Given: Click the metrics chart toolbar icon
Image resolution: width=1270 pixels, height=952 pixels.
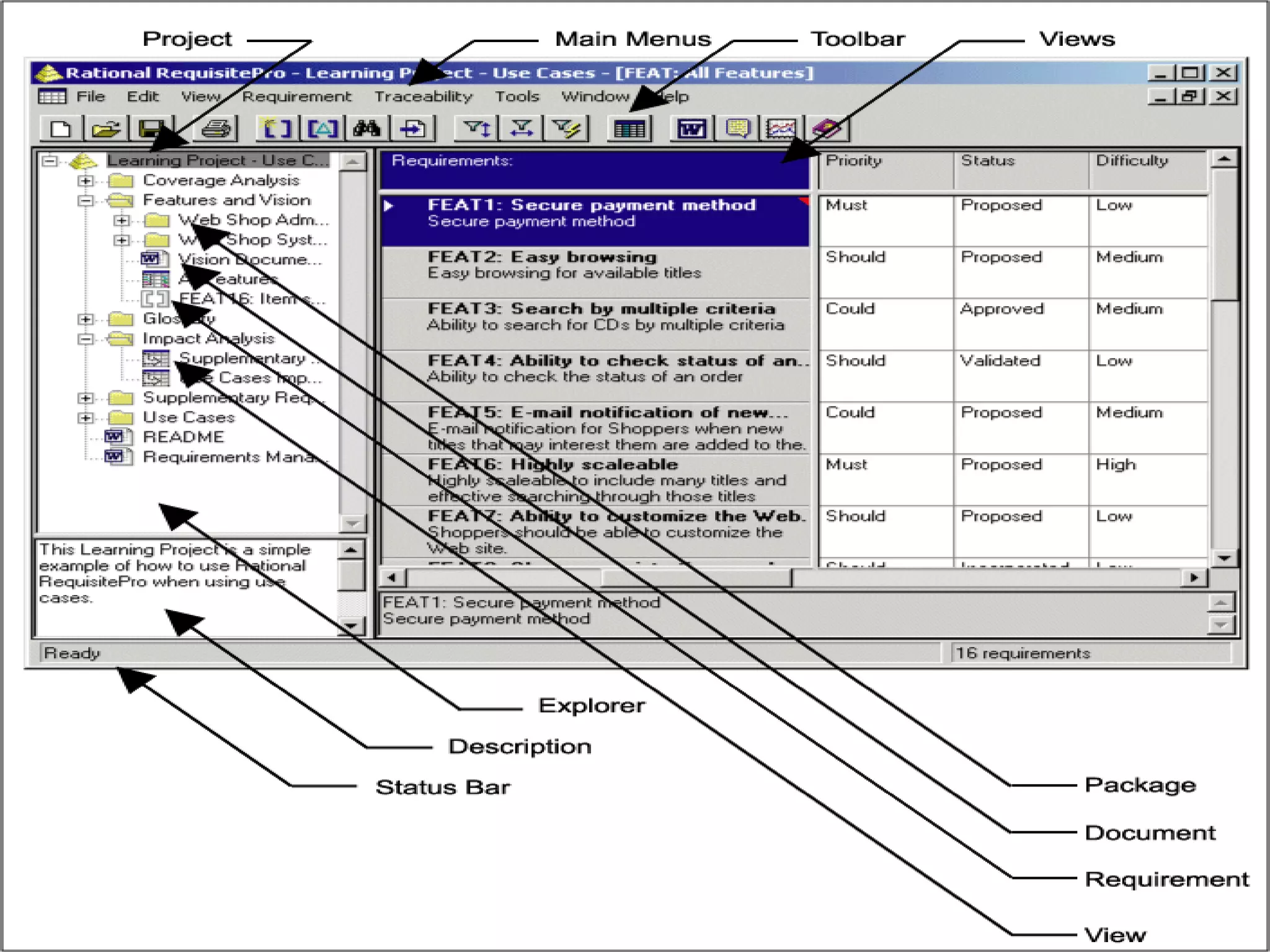Looking at the screenshot, I should tap(781, 129).
